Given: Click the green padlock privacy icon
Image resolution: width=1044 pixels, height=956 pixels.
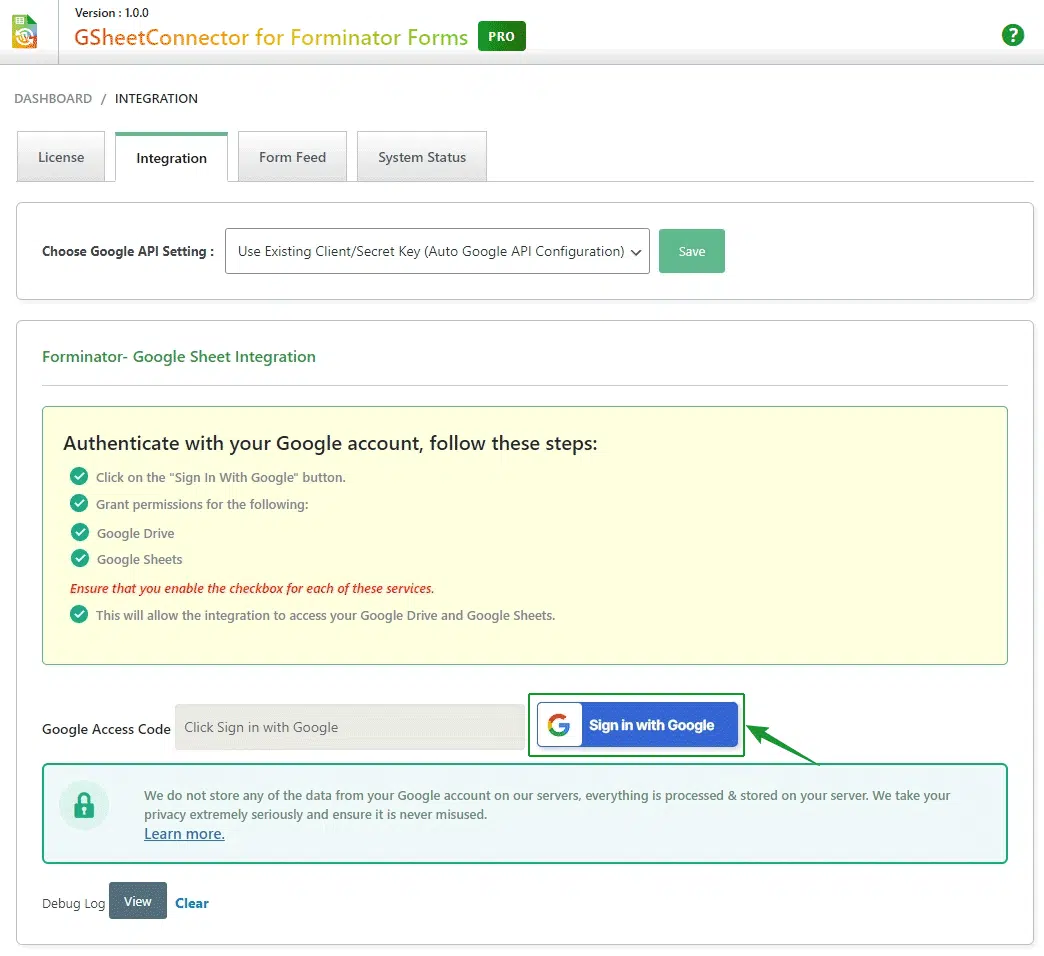Looking at the screenshot, I should pos(84,805).
